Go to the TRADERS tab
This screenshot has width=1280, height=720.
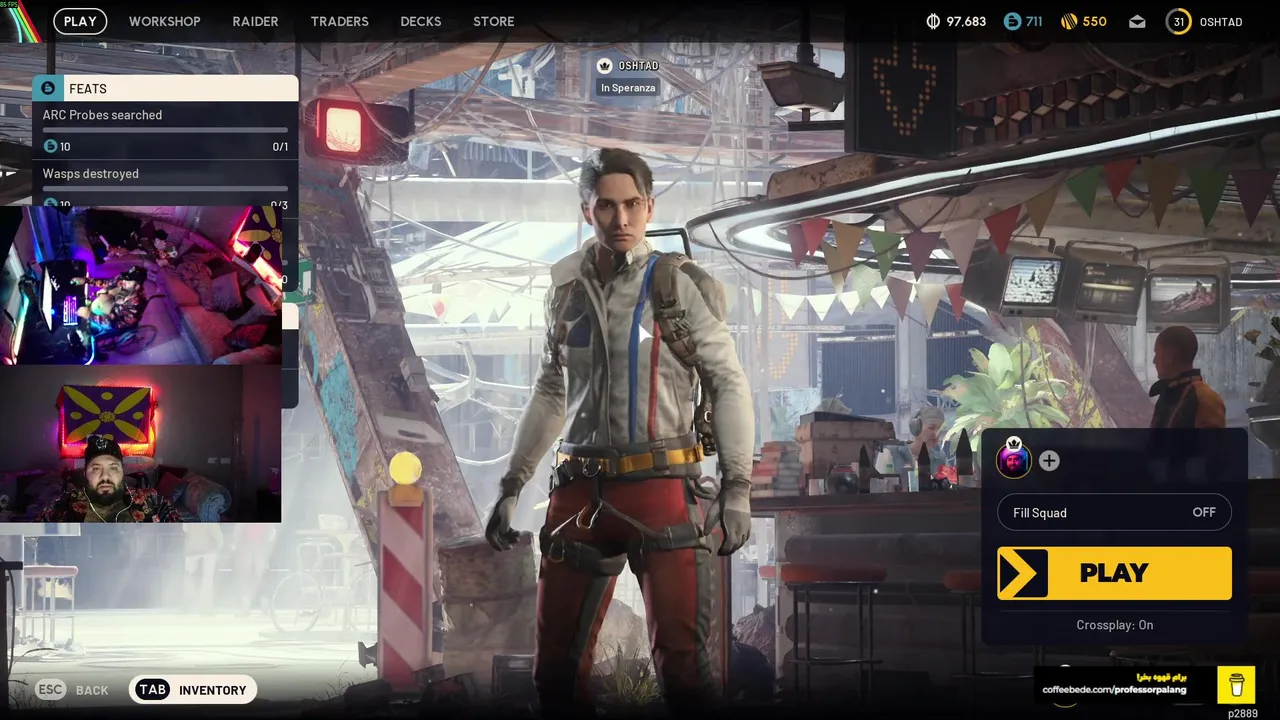pyautogui.click(x=339, y=21)
